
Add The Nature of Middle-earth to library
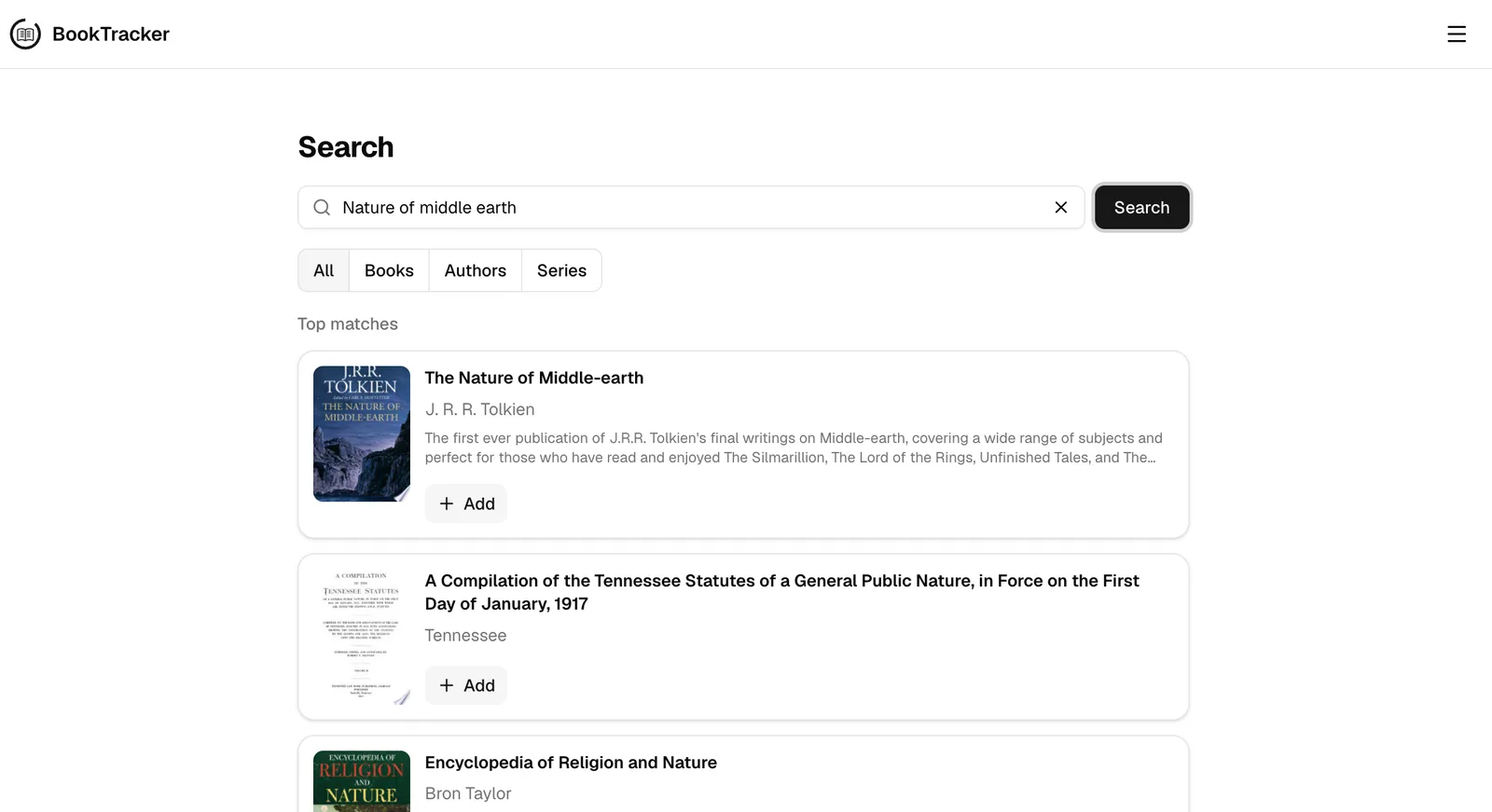pyautogui.click(x=466, y=503)
